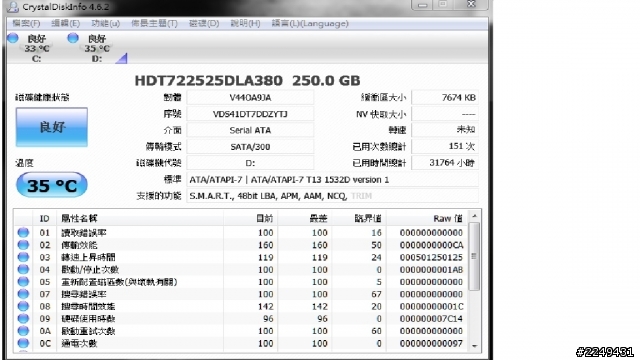The height and width of the screenshot is (360, 640).
Task: Click threshold value 67 in row 07
Action: [x=376, y=294]
